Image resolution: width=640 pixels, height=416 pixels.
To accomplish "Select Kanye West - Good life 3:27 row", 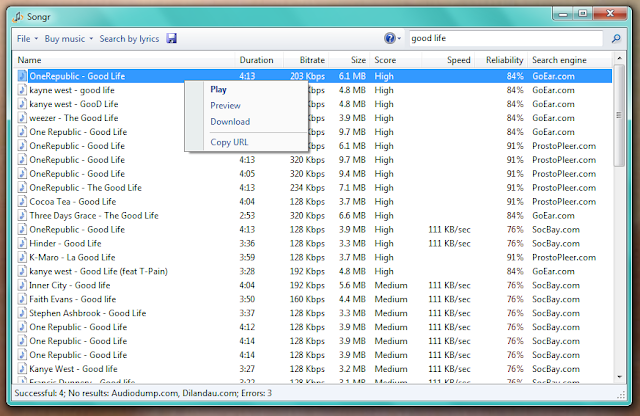I will coord(314,369).
